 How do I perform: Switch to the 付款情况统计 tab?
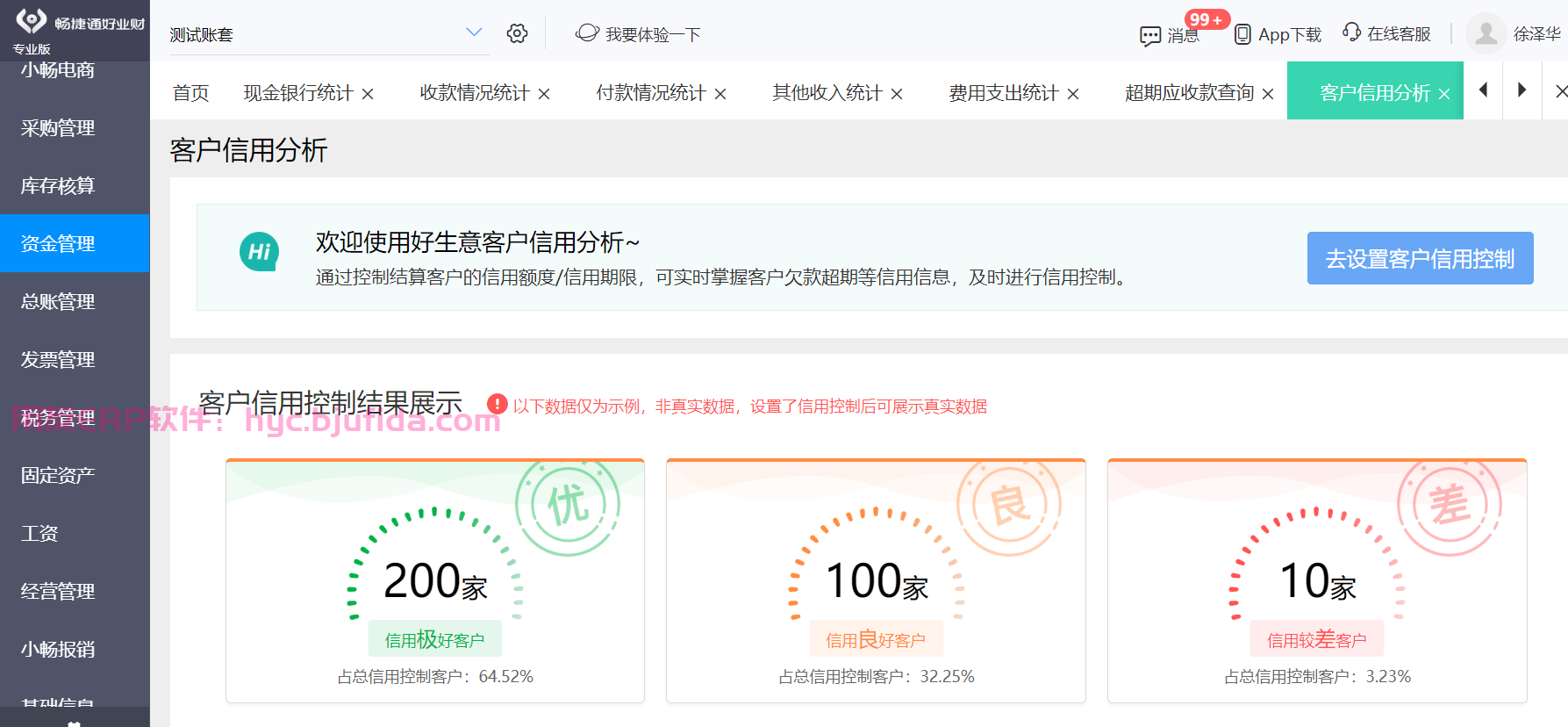651,93
